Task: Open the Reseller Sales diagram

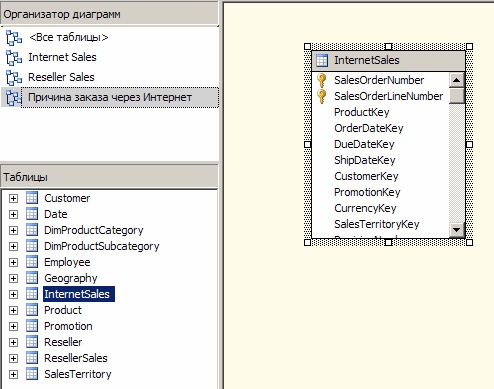Action: click(61, 77)
